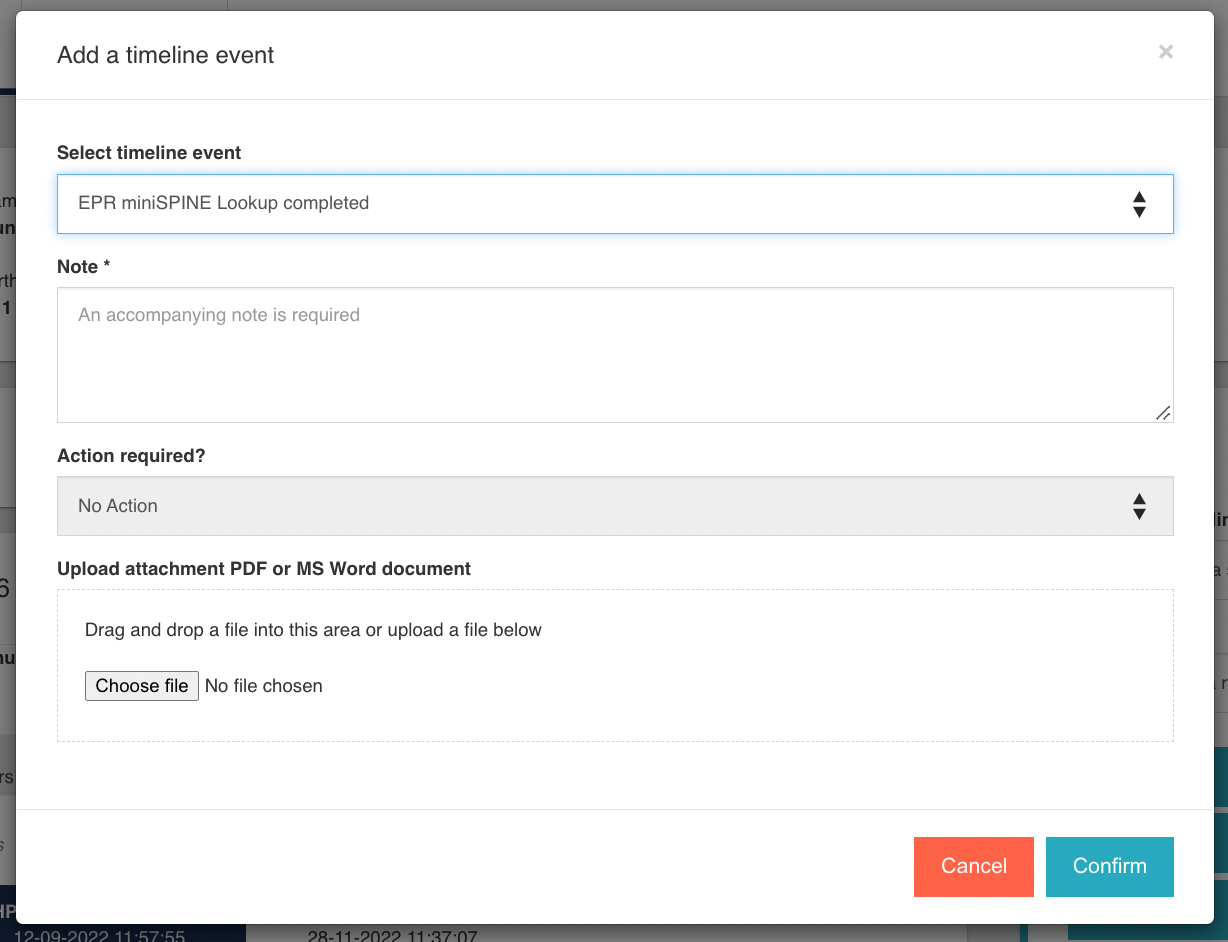This screenshot has height=942, width=1228.
Task: Click the Select timeline event label
Action: point(149,153)
